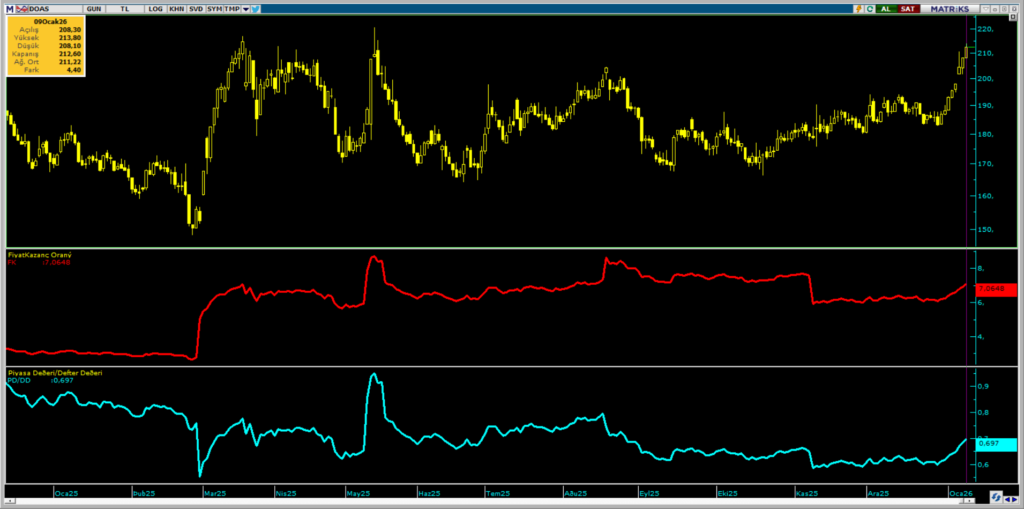
Task: Open the SYM menu item
Action: point(215,8)
